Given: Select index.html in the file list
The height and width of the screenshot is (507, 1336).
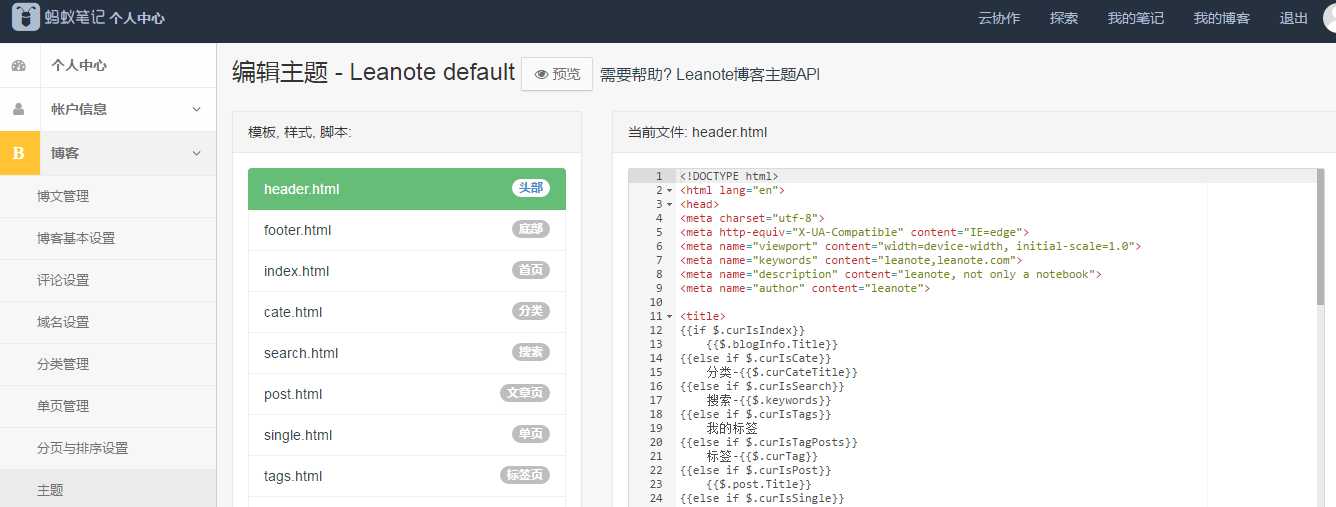Looking at the screenshot, I should (407, 271).
